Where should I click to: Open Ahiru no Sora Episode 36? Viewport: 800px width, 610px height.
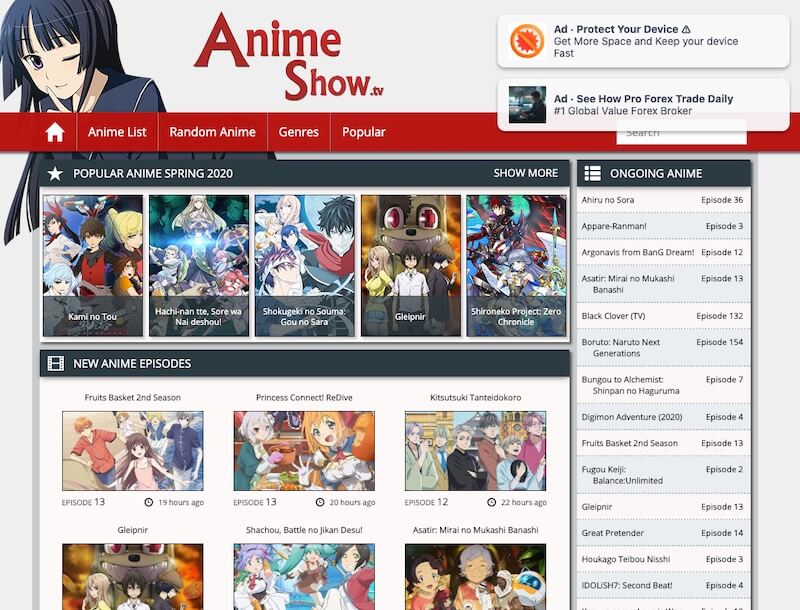(663, 200)
